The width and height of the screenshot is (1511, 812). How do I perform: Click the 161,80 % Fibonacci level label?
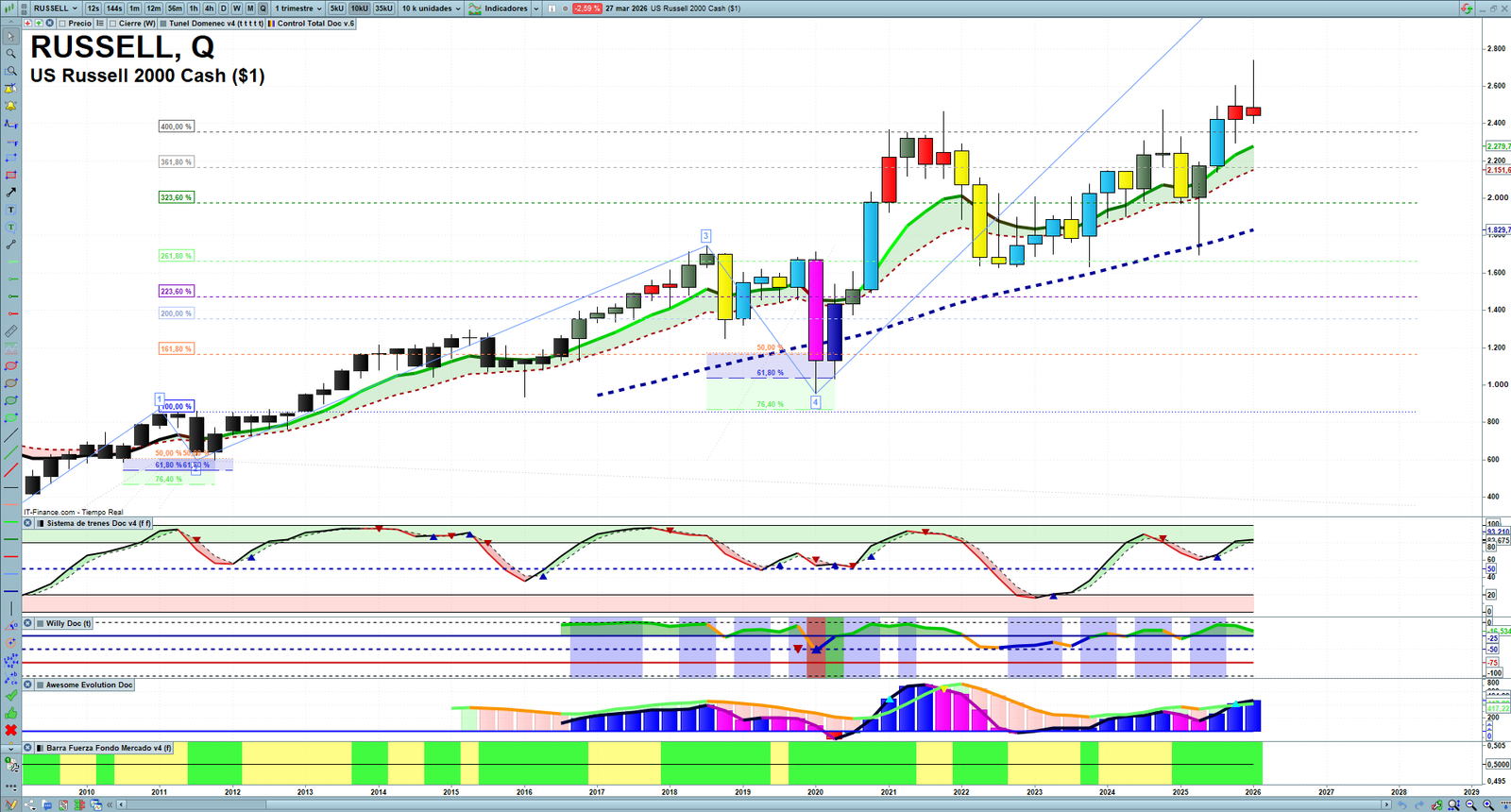[176, 349]
